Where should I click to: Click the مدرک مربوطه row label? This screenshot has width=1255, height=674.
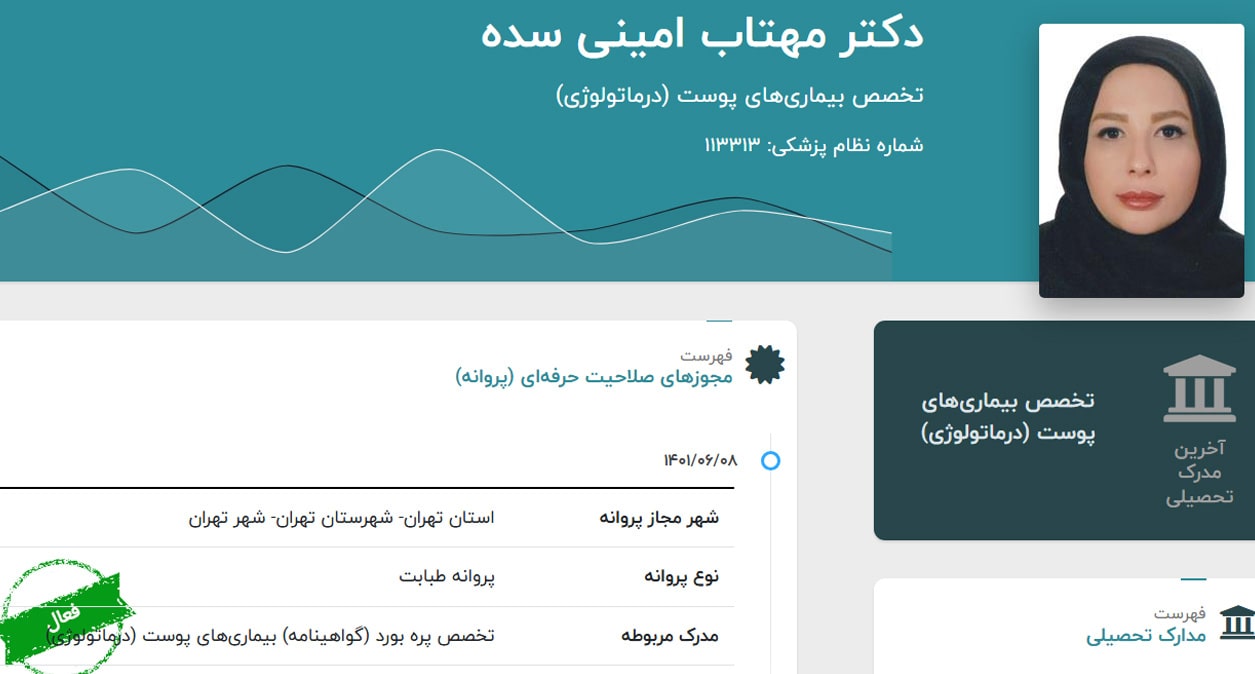tap(670, 636)
